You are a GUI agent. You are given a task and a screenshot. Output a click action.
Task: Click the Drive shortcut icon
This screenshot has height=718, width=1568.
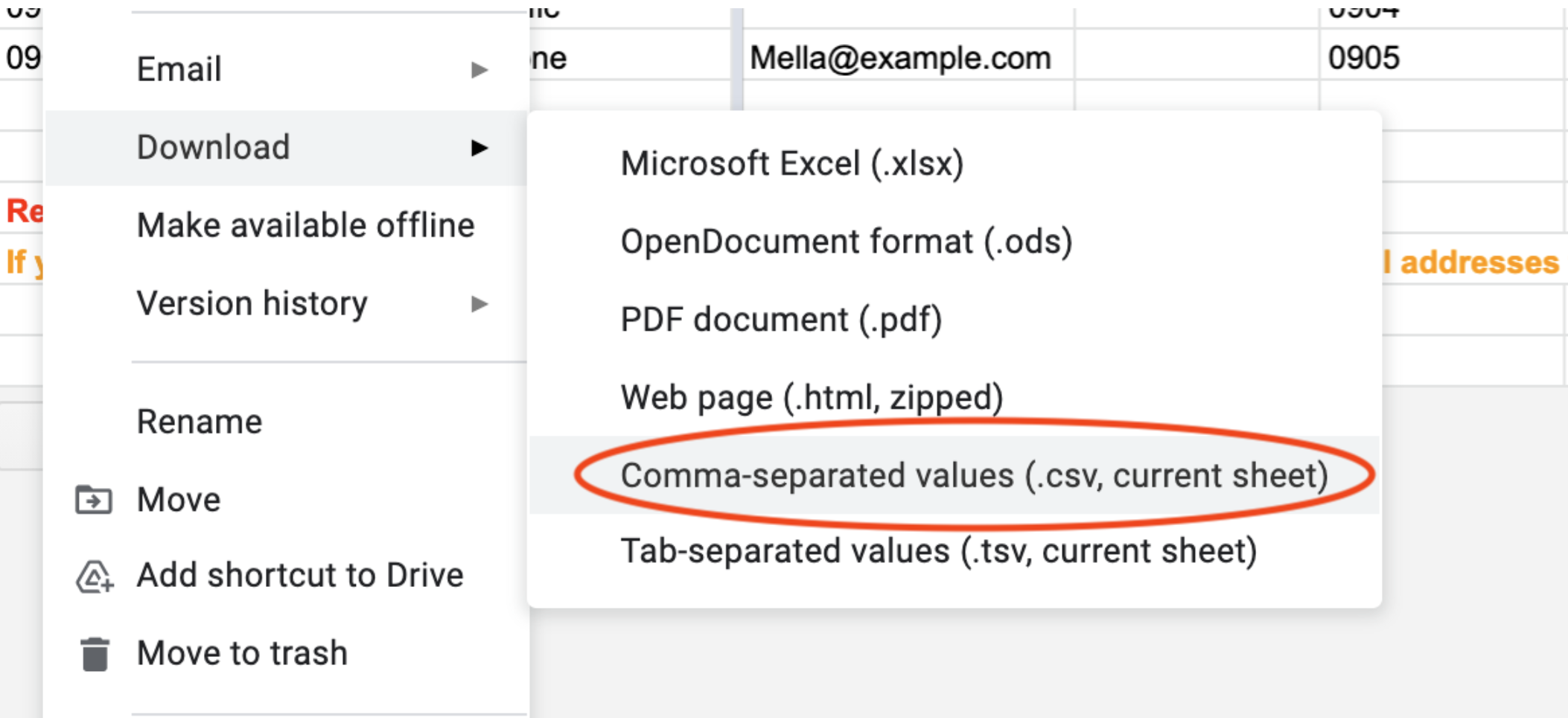(95, 576)
